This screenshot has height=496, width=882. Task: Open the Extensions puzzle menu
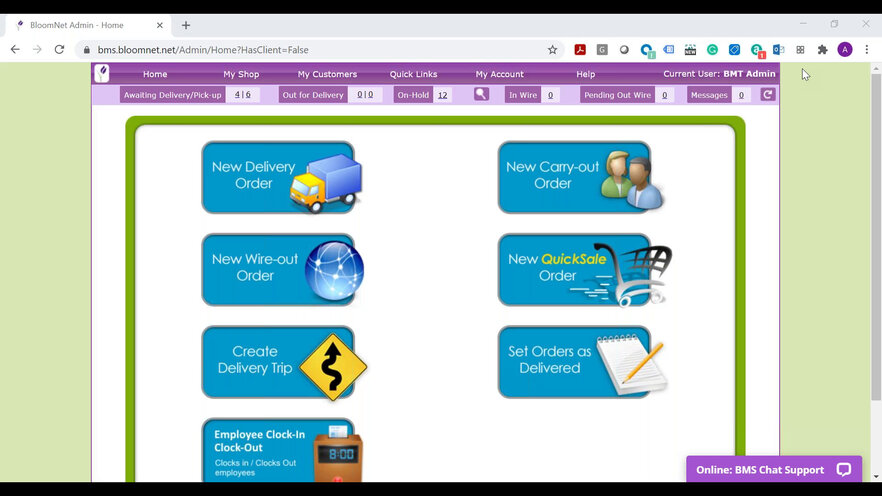pos(822,49)
